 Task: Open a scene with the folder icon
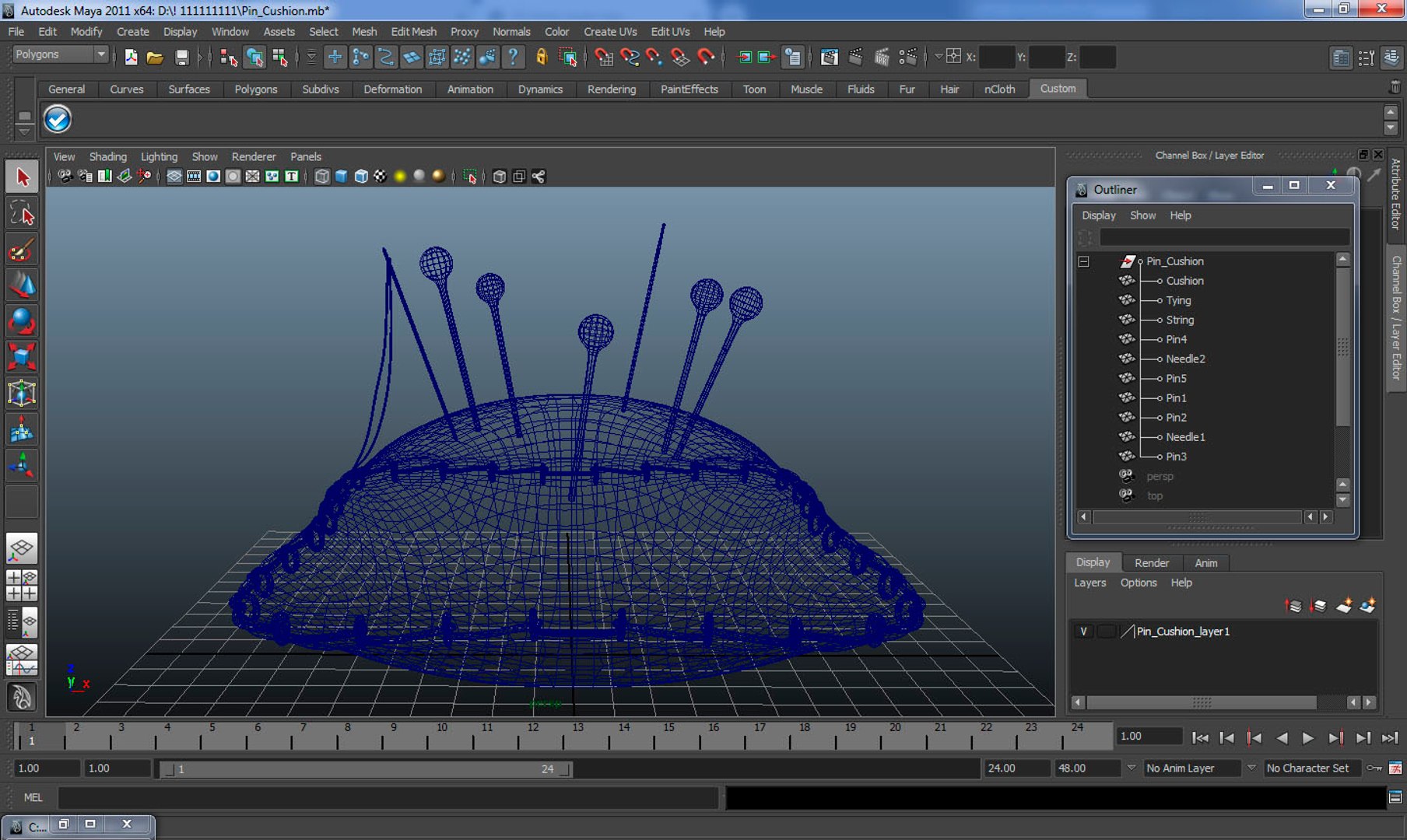tap(155, 57)
